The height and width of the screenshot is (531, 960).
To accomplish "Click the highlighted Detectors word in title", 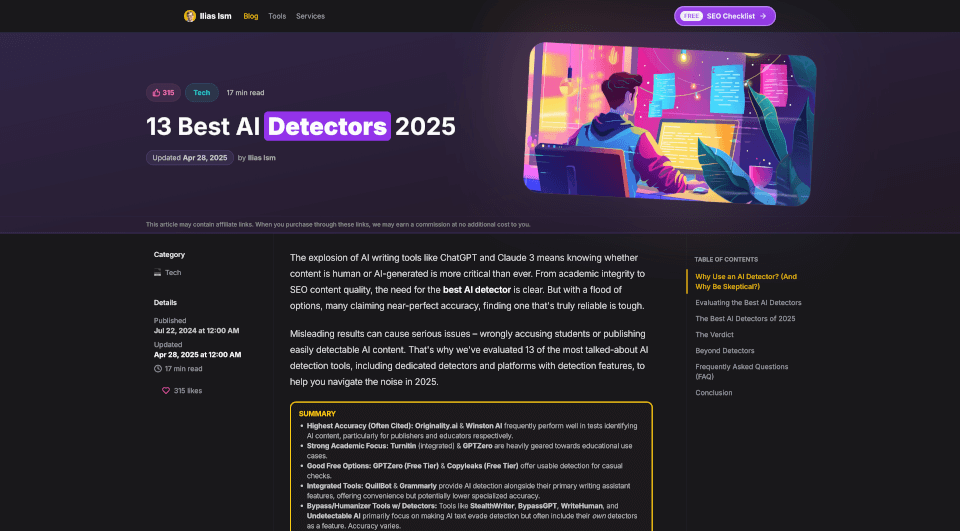I will point(328,126).
